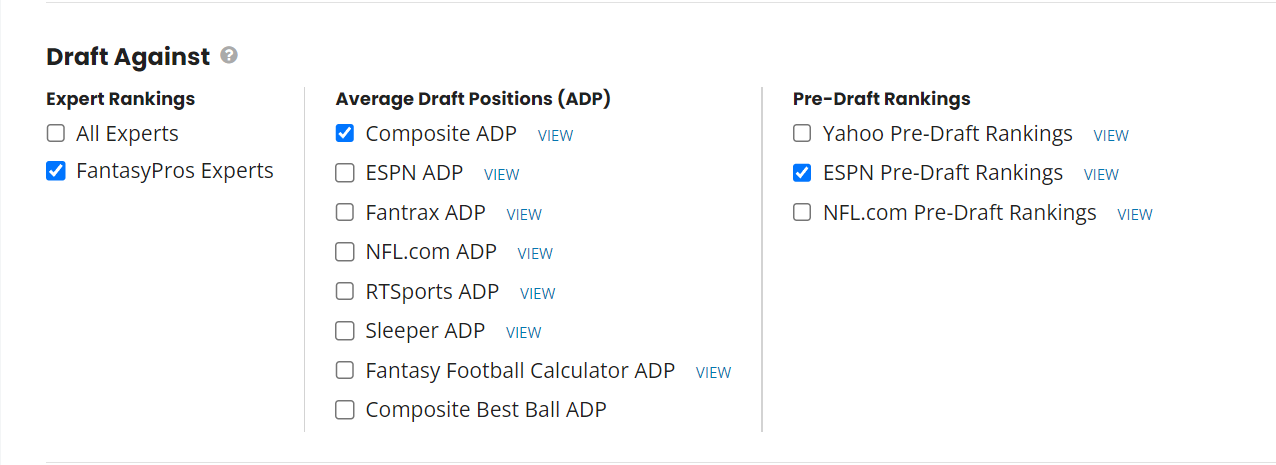Uncheck the Composite ADP checkbox
This screenshot has width=1276, height=465.
coord(345,133)
